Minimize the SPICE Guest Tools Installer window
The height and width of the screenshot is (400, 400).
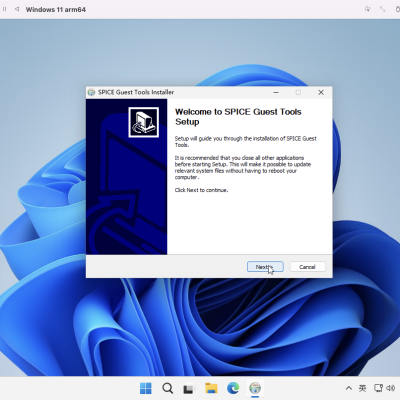pyautogui.click(x=276, y=92)
